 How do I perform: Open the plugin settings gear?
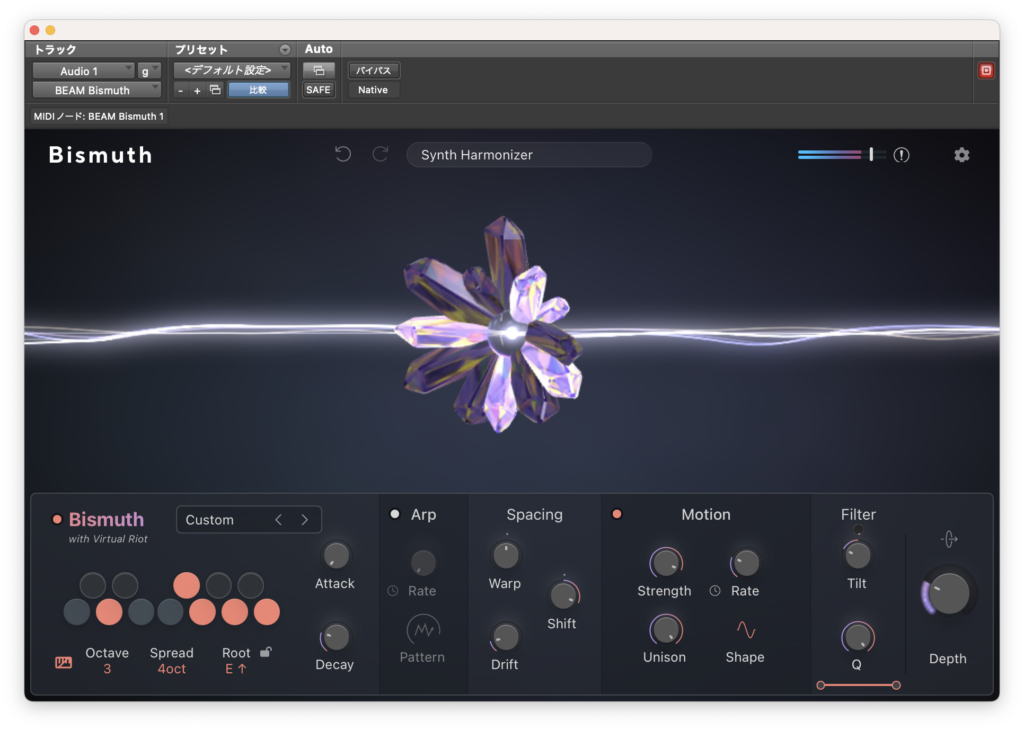(961, 155)
